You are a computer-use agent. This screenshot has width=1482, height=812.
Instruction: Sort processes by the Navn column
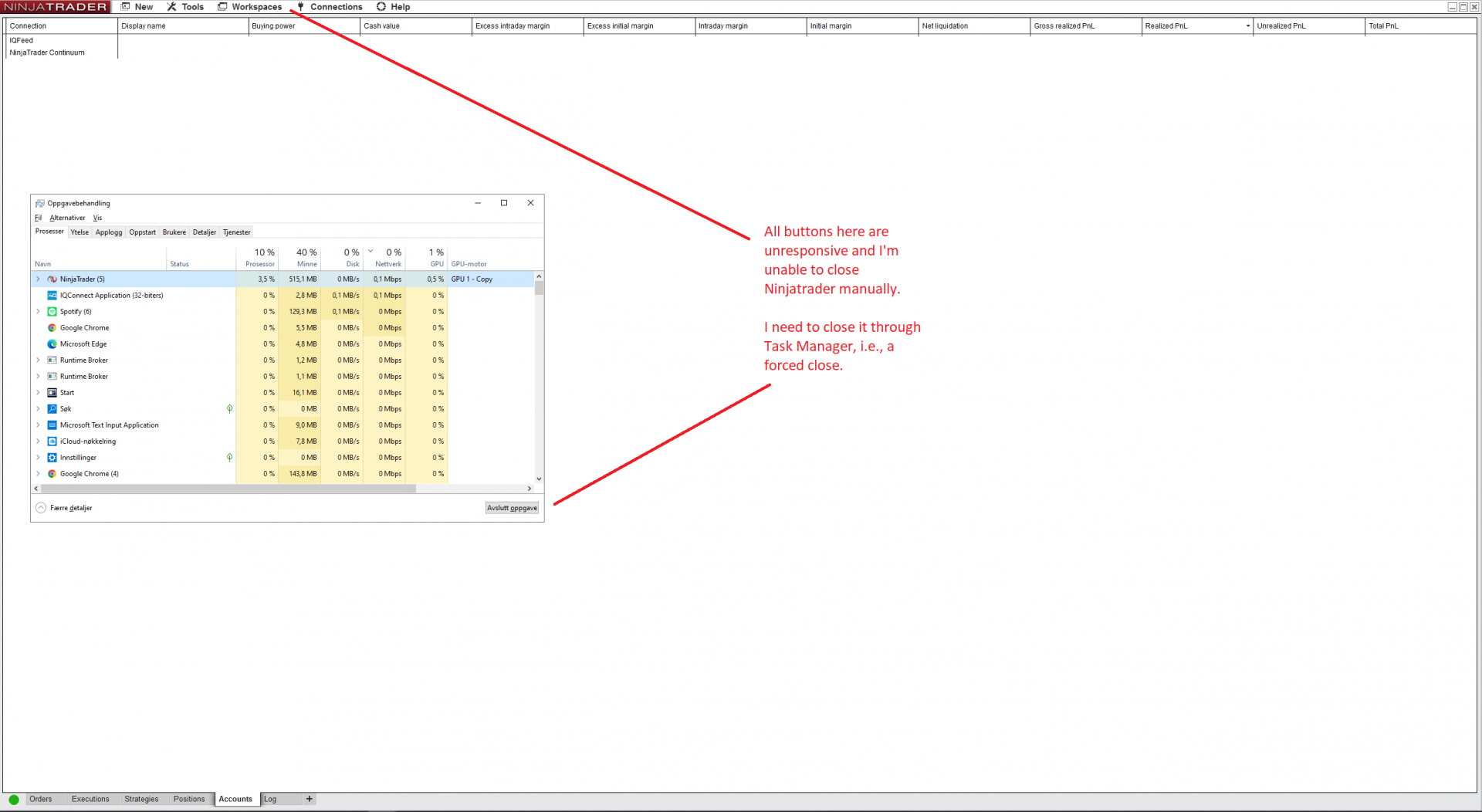point(100,258)
